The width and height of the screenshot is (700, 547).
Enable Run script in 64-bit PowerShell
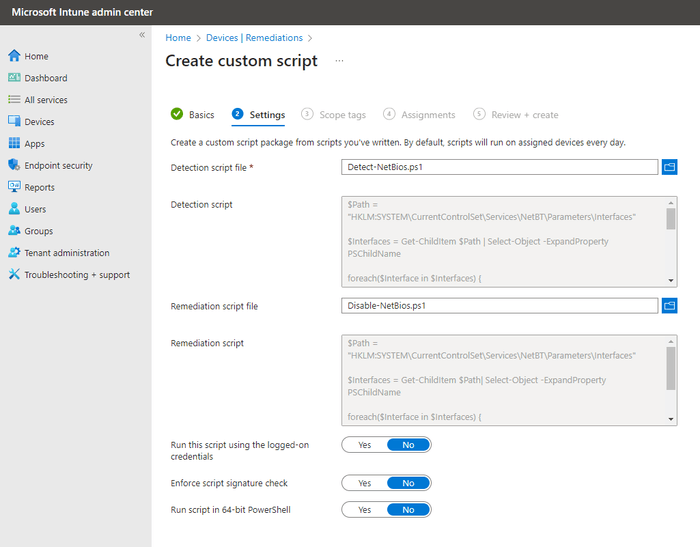coord(365,510)
